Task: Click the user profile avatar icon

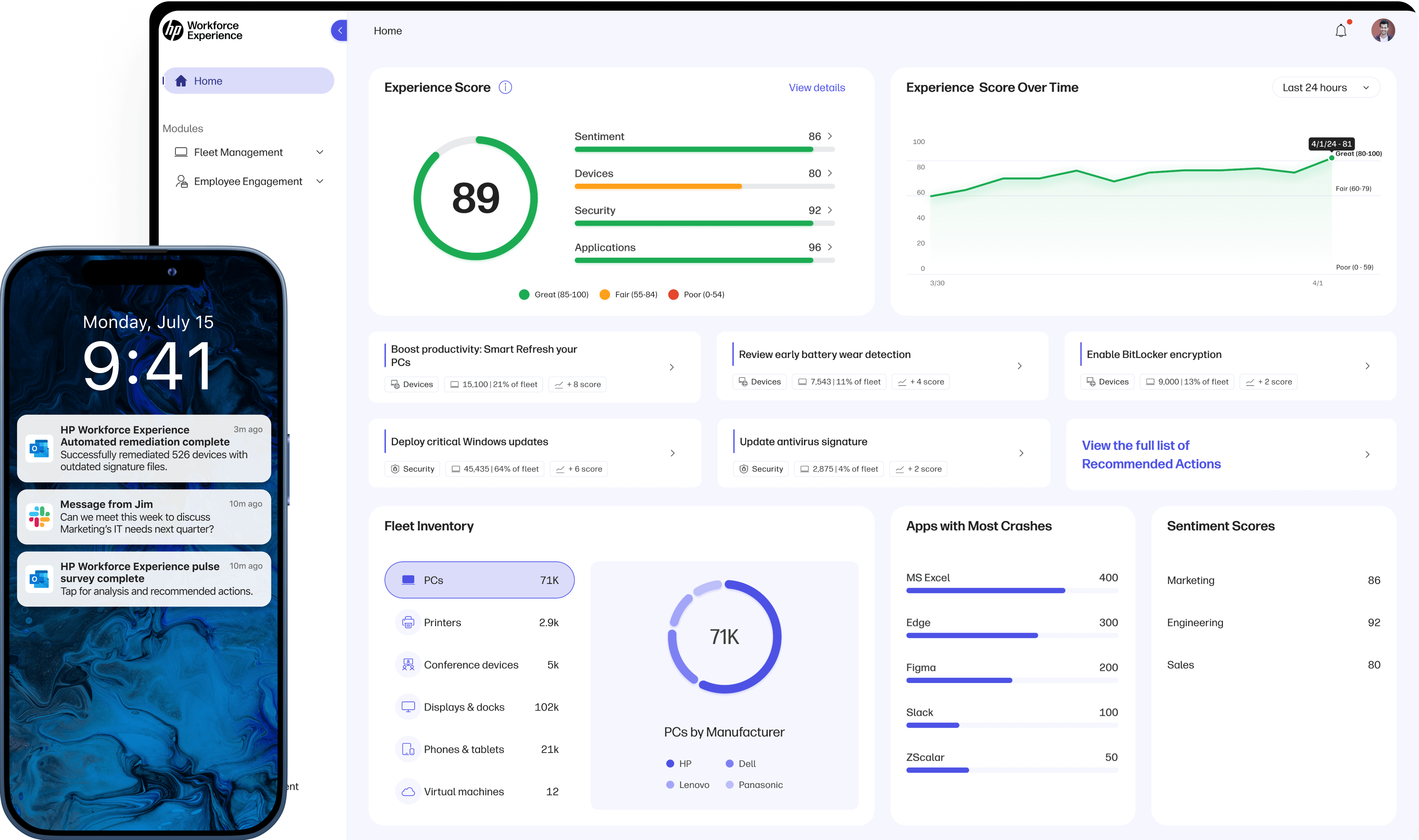Action: click(x=1384, y=30)
